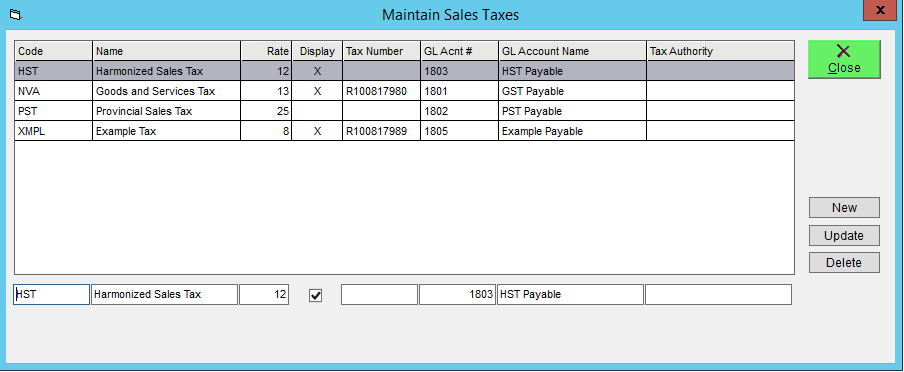
Task: Click rate 25 in PST row
Action: pos(266,111)
